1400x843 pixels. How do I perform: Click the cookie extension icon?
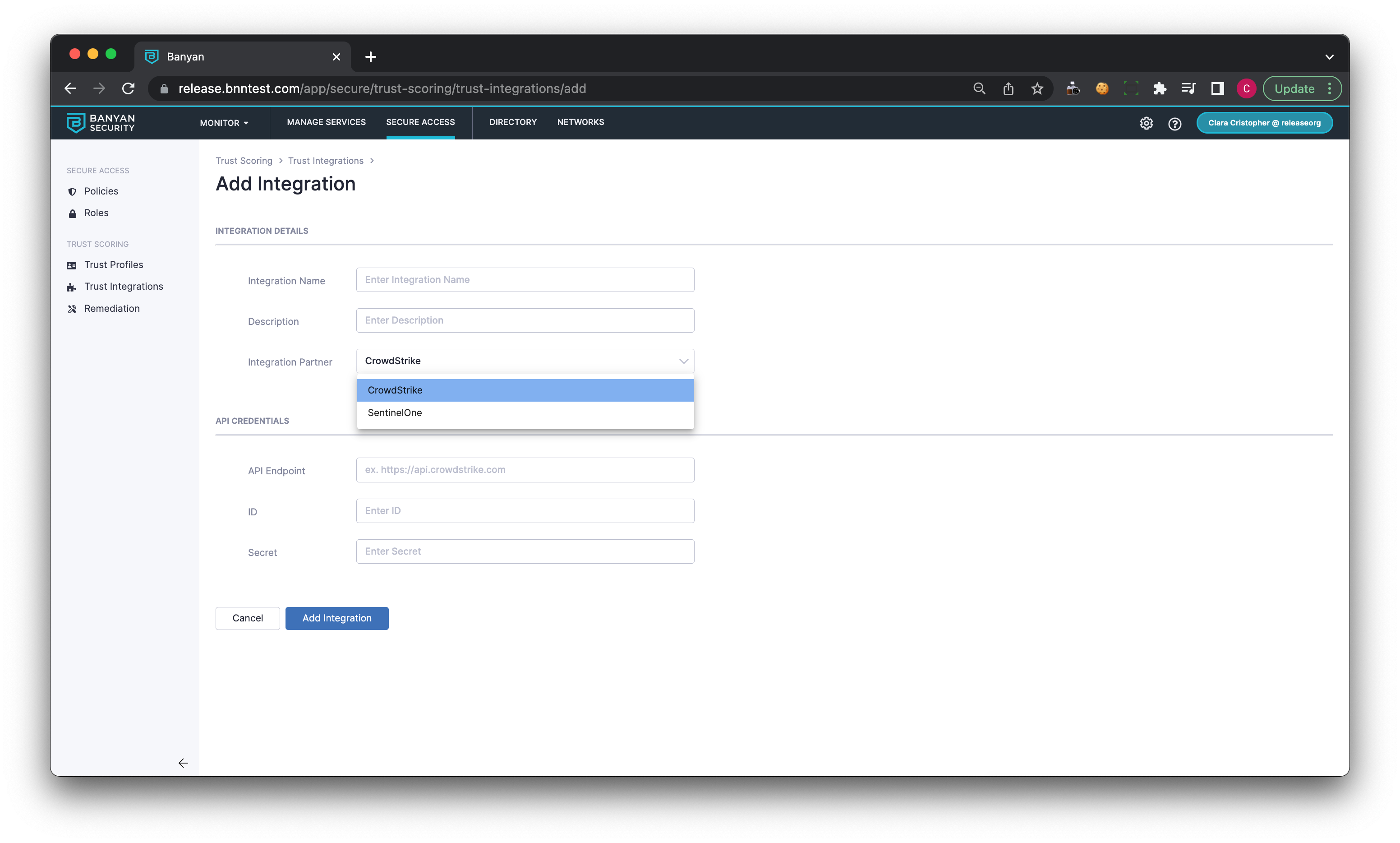pyautogui.click(x=1102, y=88)
